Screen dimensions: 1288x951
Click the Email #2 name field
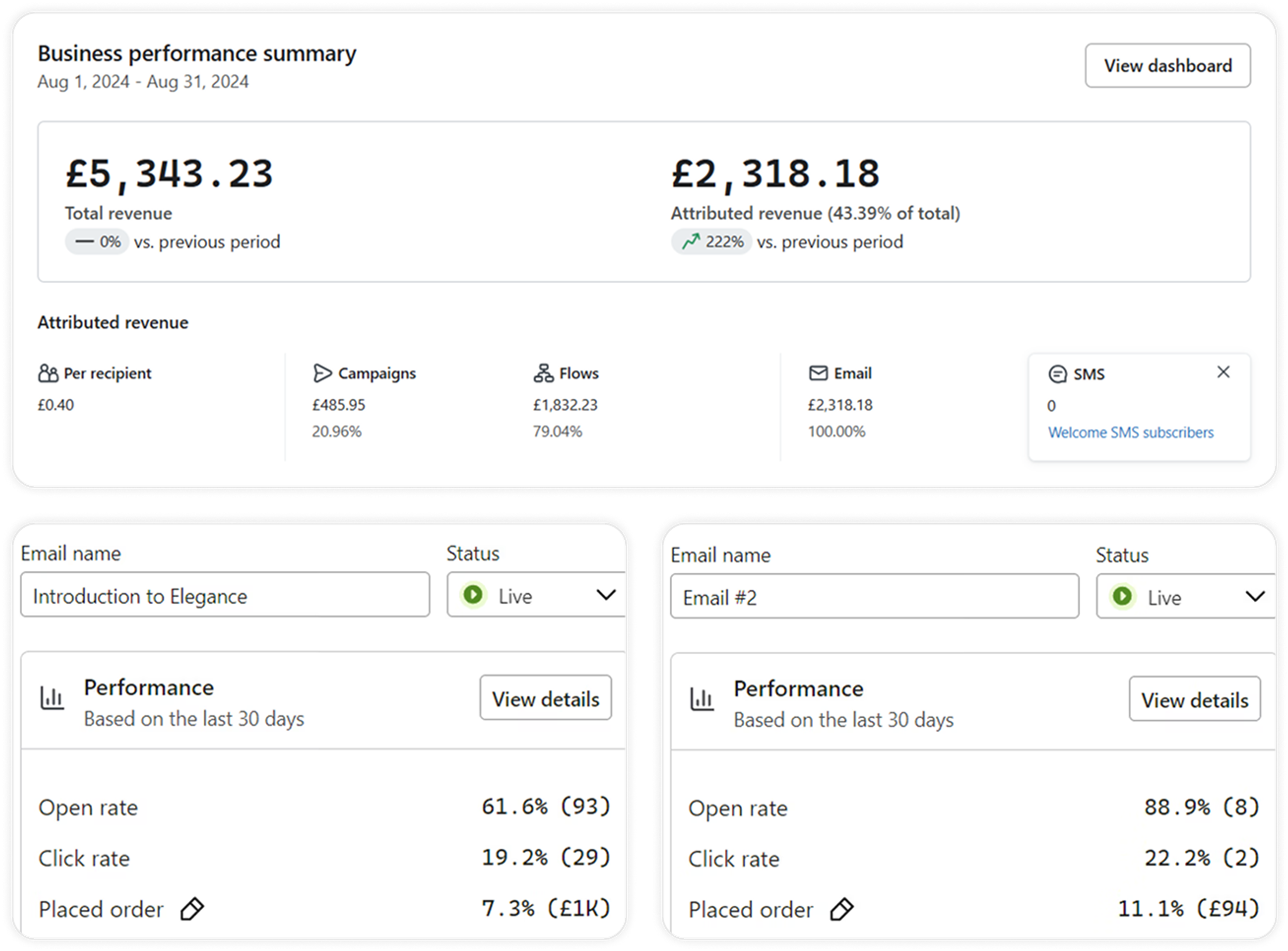(873, 597)
